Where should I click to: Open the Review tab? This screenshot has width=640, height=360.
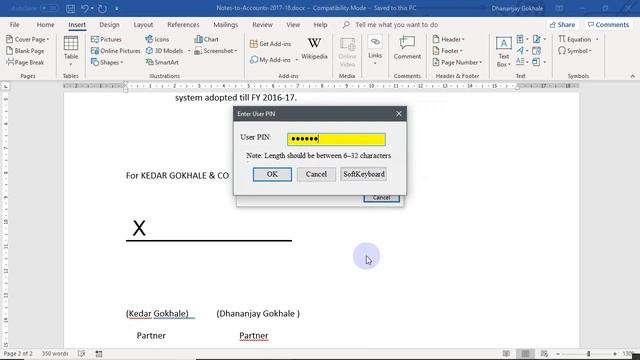[x=262, y=24]
